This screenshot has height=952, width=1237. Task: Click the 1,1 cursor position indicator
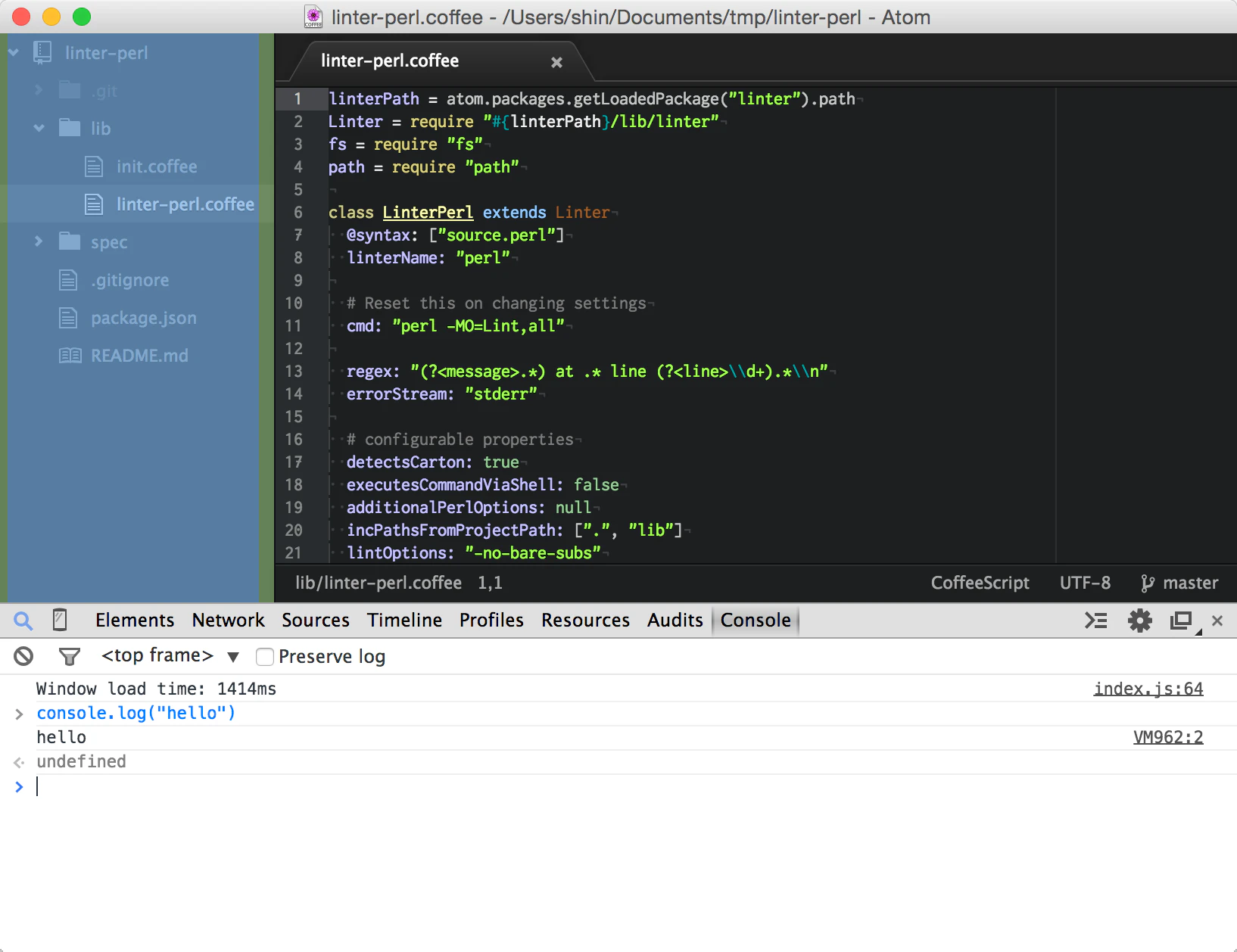(490, 583)
